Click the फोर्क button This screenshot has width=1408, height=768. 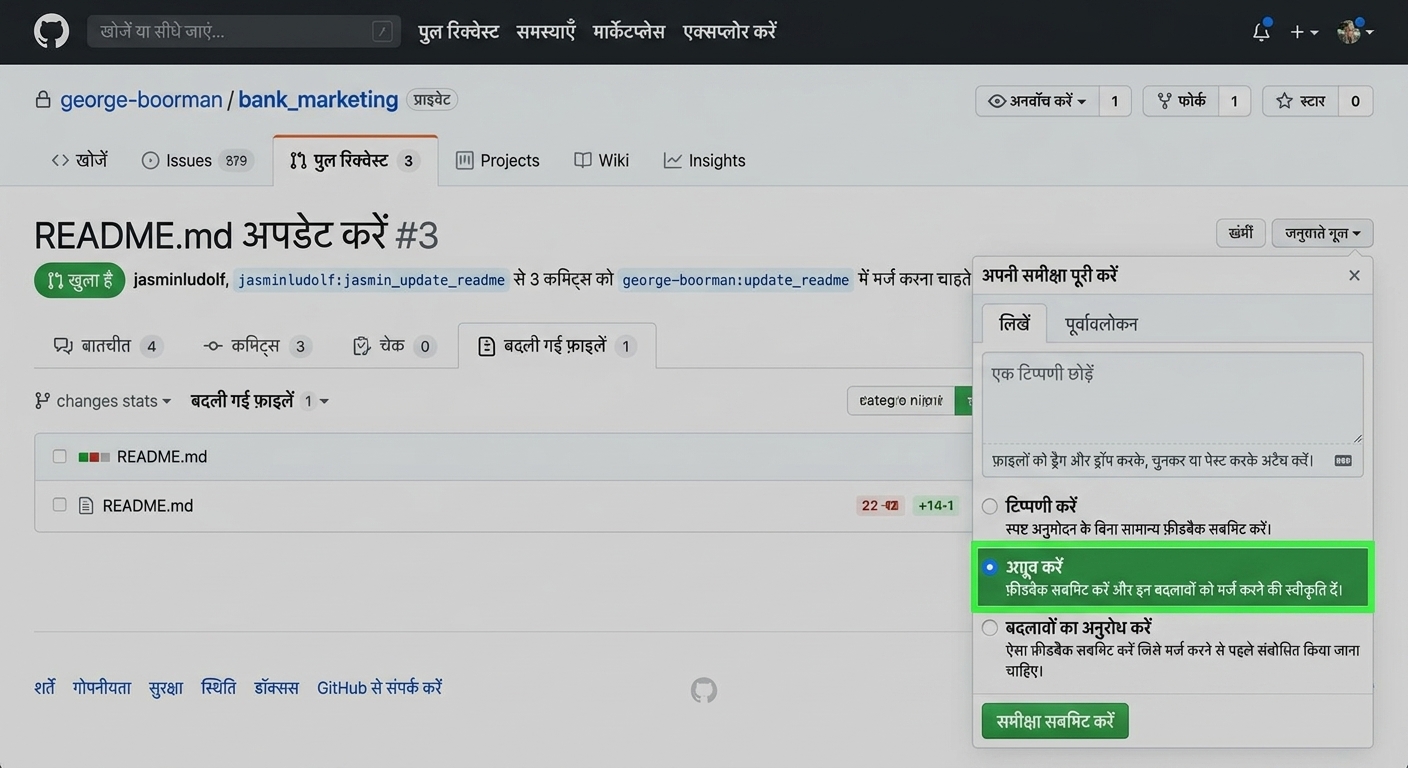pyautogui.click(x=1181, y=101)
